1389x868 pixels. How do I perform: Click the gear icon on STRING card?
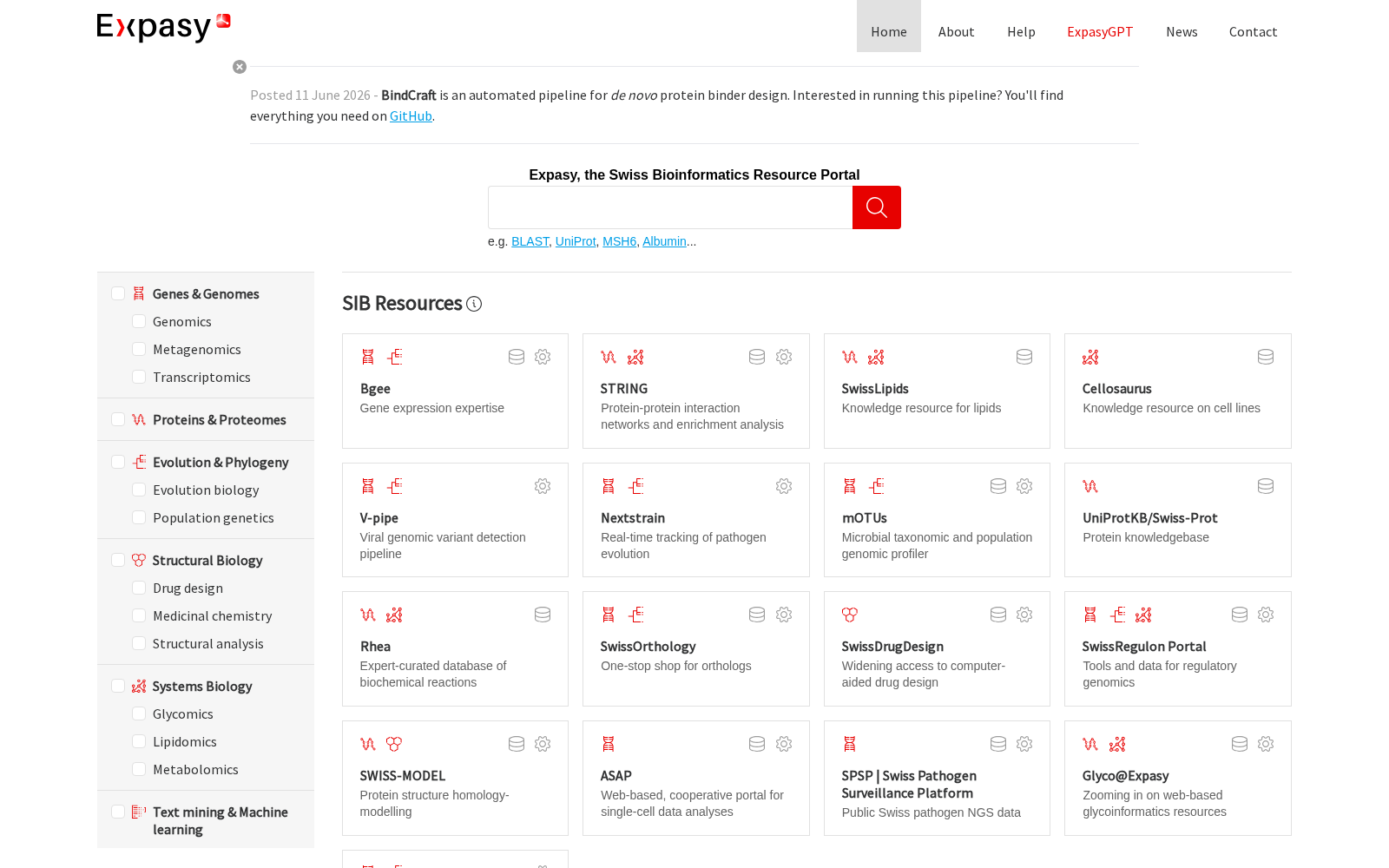pyautogui.click(x=784, y=357)
